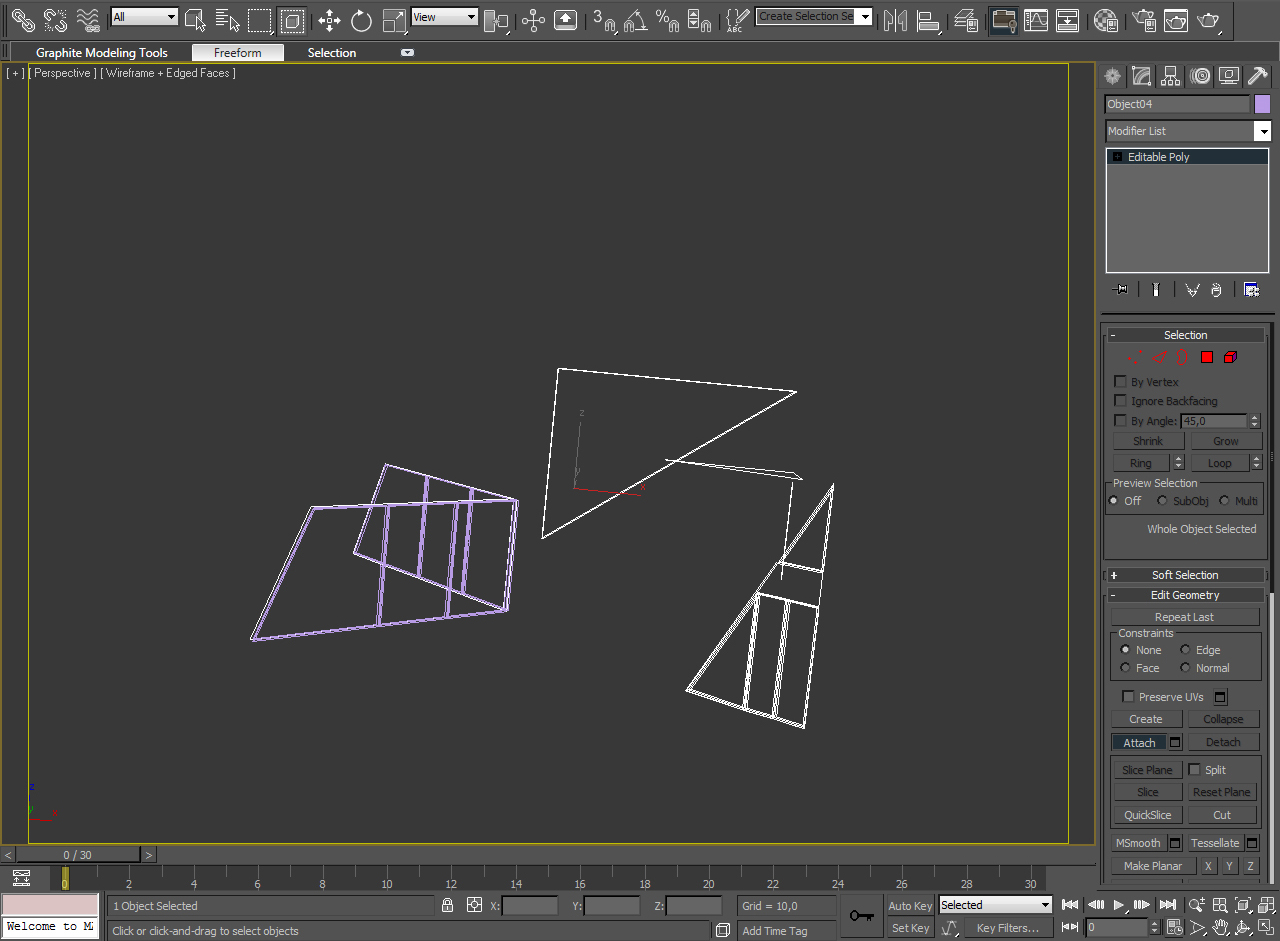The width and height of the screenshot is (1280, 941).
Task: Switch to the Utilities hammer panel
Action: pyautogui.click(x=1257, y=76)
